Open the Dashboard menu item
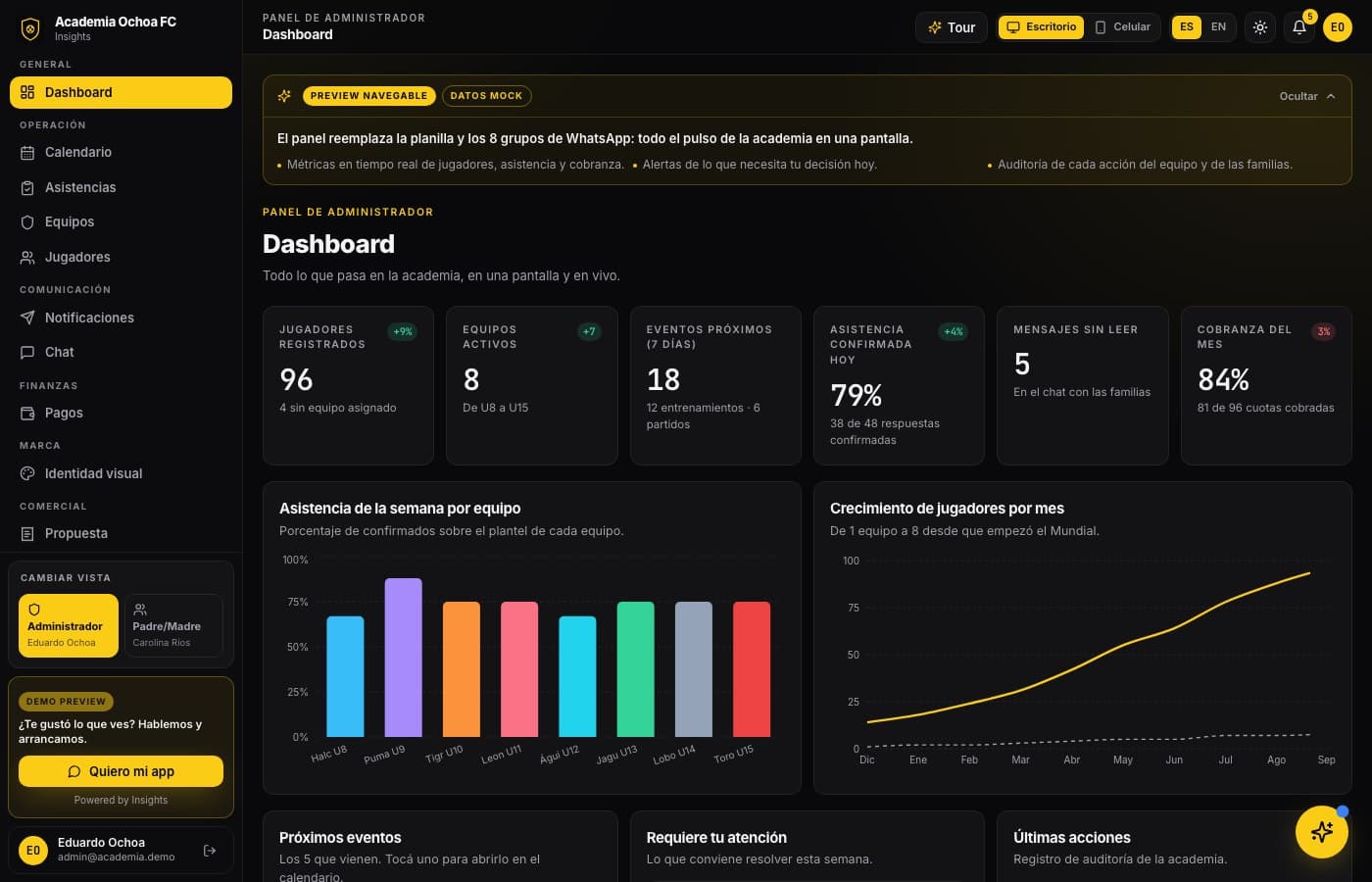Screen dimensions: 1372x882 click(x=121, y=92)
